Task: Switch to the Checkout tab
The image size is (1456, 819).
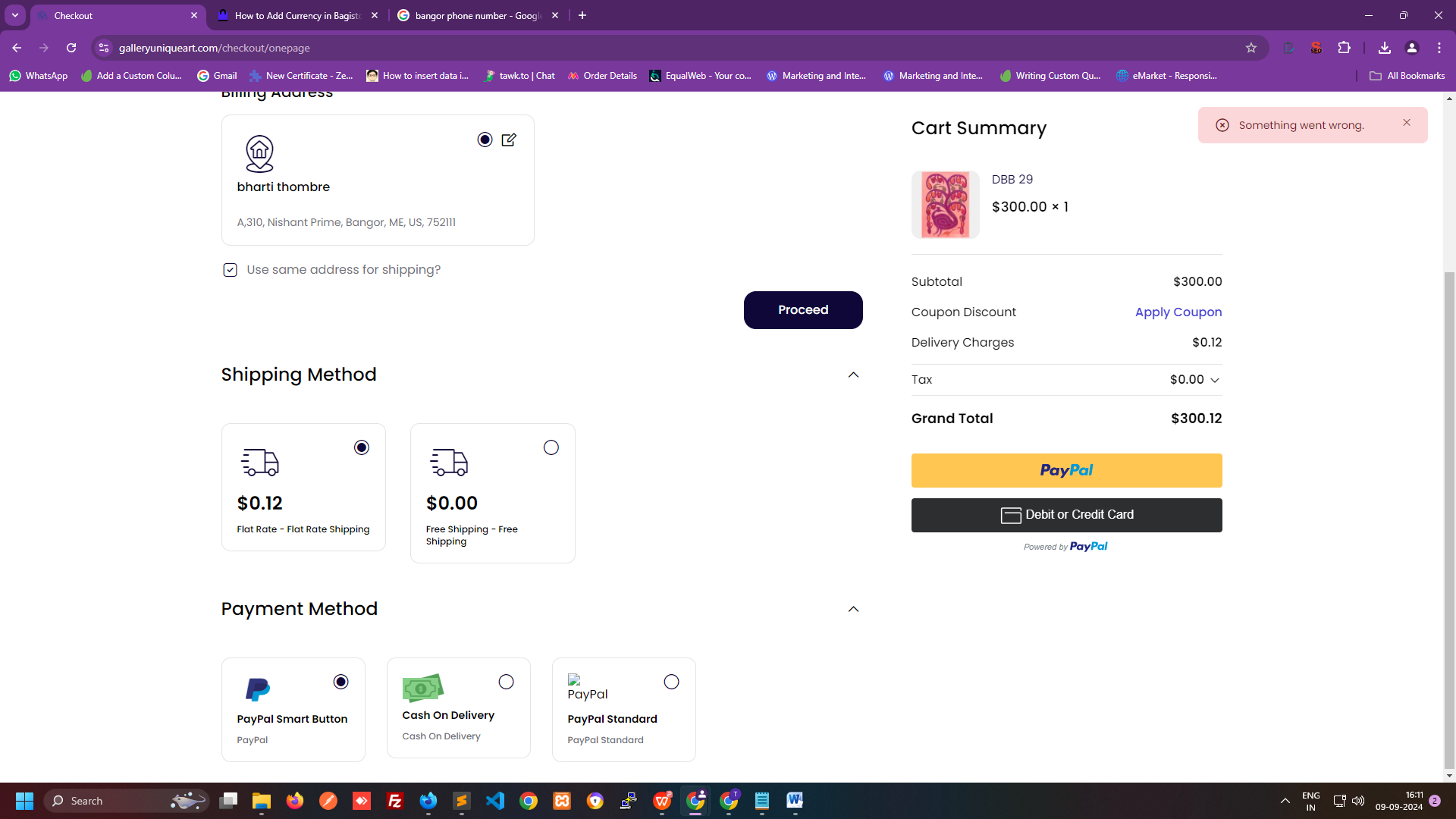Action: (118, 15)
